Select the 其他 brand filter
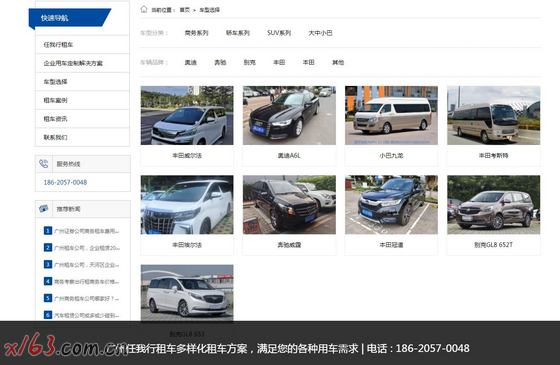Viewport: 560px width, 365px height. (x=338, y=62)
